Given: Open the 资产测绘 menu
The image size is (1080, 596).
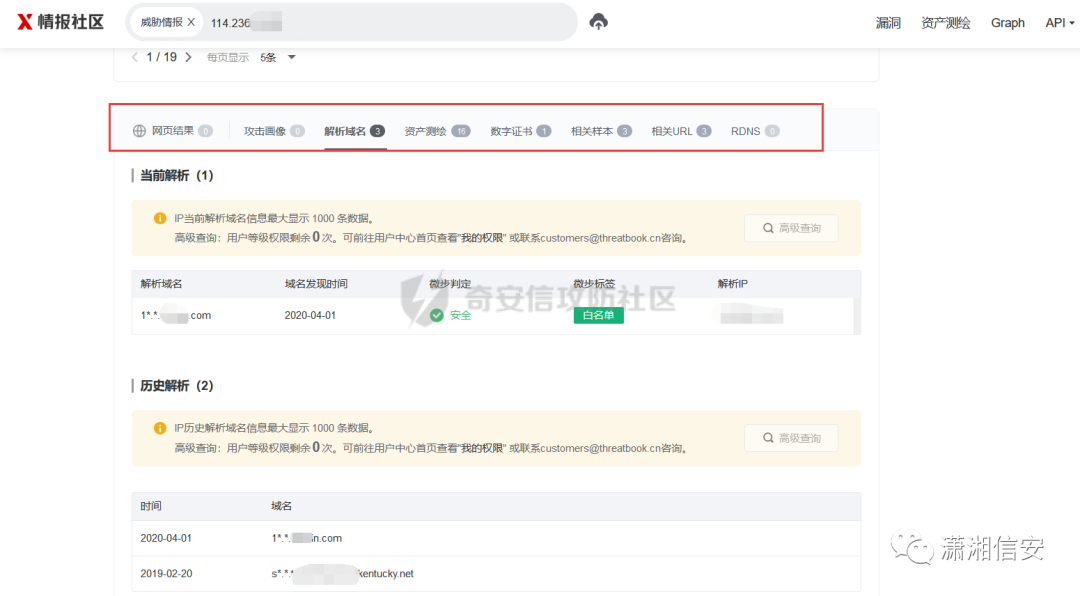Looking at the screenshot, I should (x=945, y=23).
